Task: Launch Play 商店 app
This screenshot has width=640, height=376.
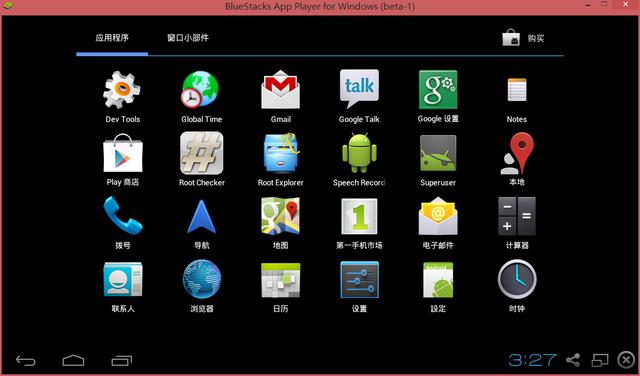Action: tap(122, 153)
